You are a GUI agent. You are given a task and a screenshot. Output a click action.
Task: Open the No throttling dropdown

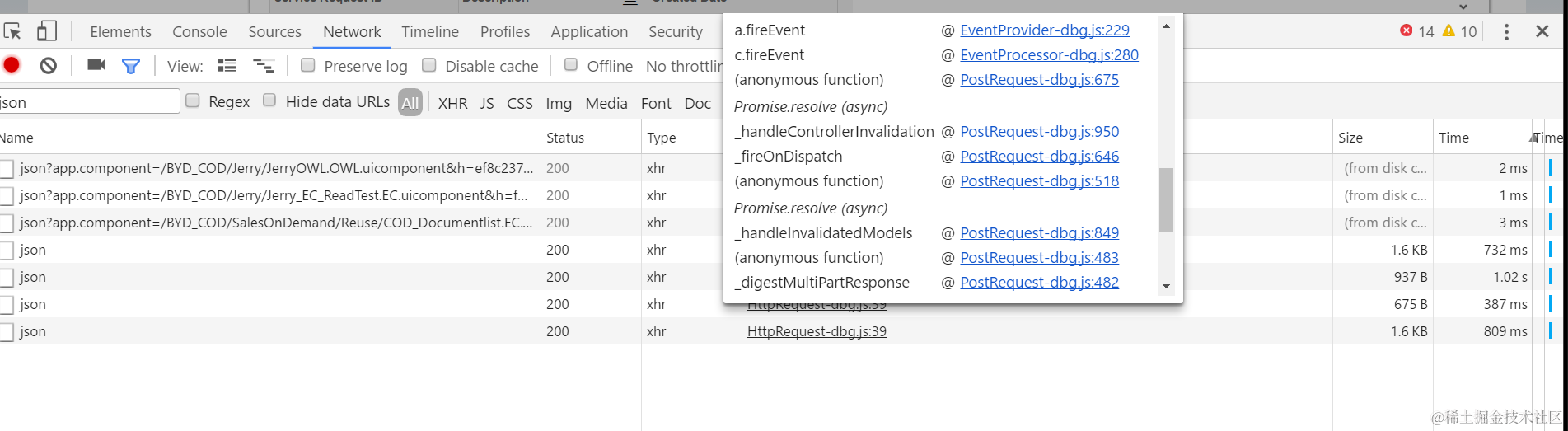[684, 66]
